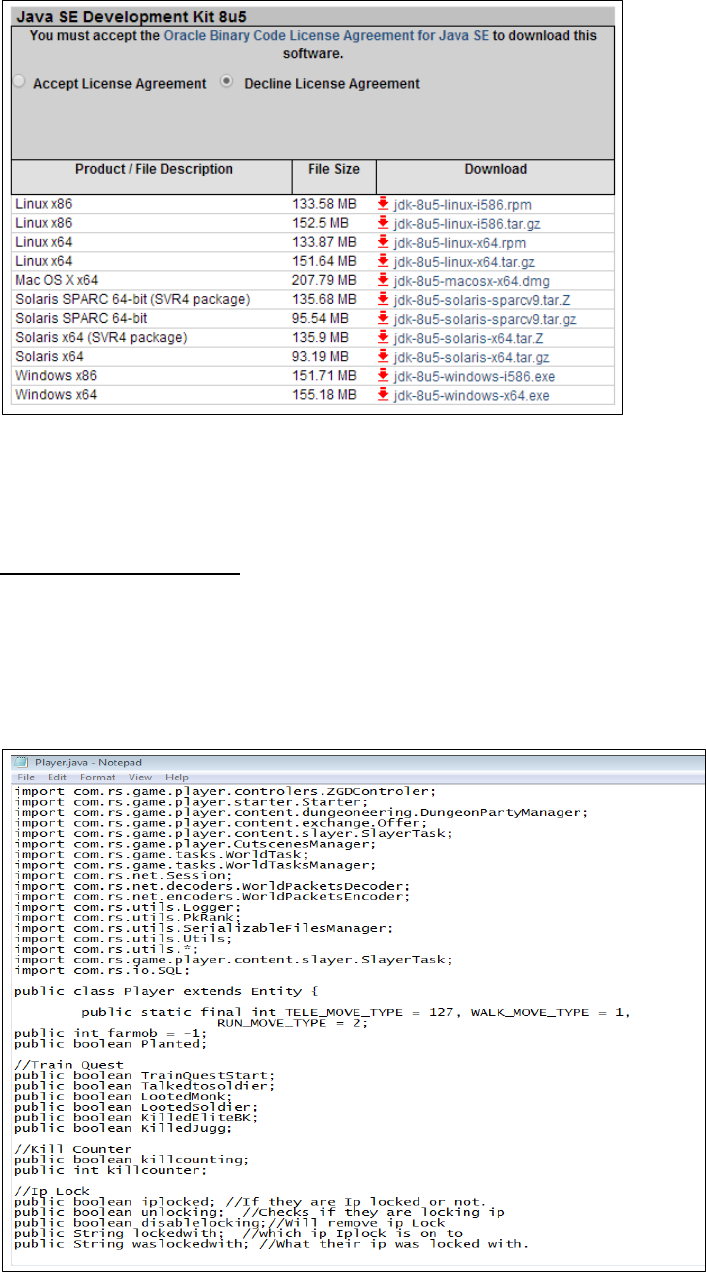Click download arrow icon for macosx-x64.dmg
Viewport: 706px width, 1272px height.
coord(383,280)
